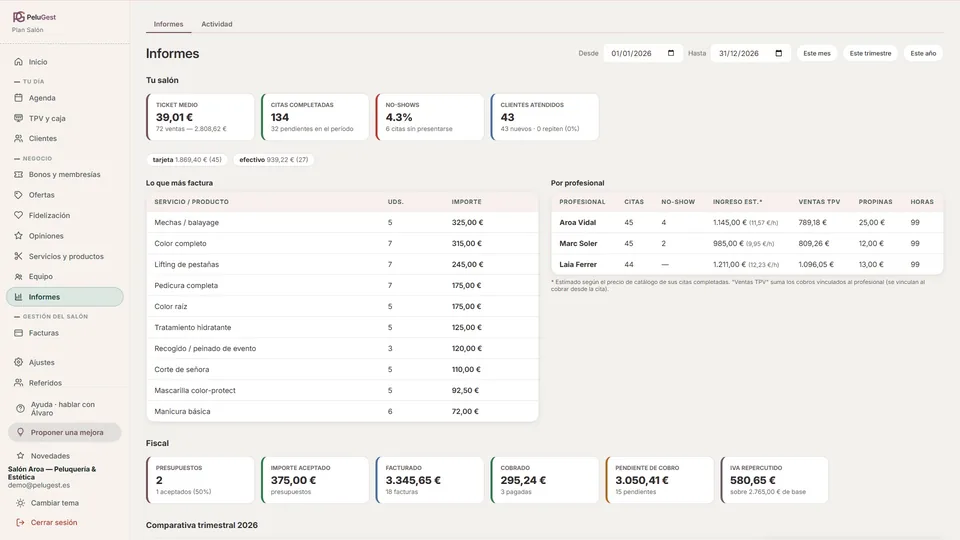Click the Ajustes gear icon
The width and height of the screenshot is (960, 540).
tap(18, 362)
